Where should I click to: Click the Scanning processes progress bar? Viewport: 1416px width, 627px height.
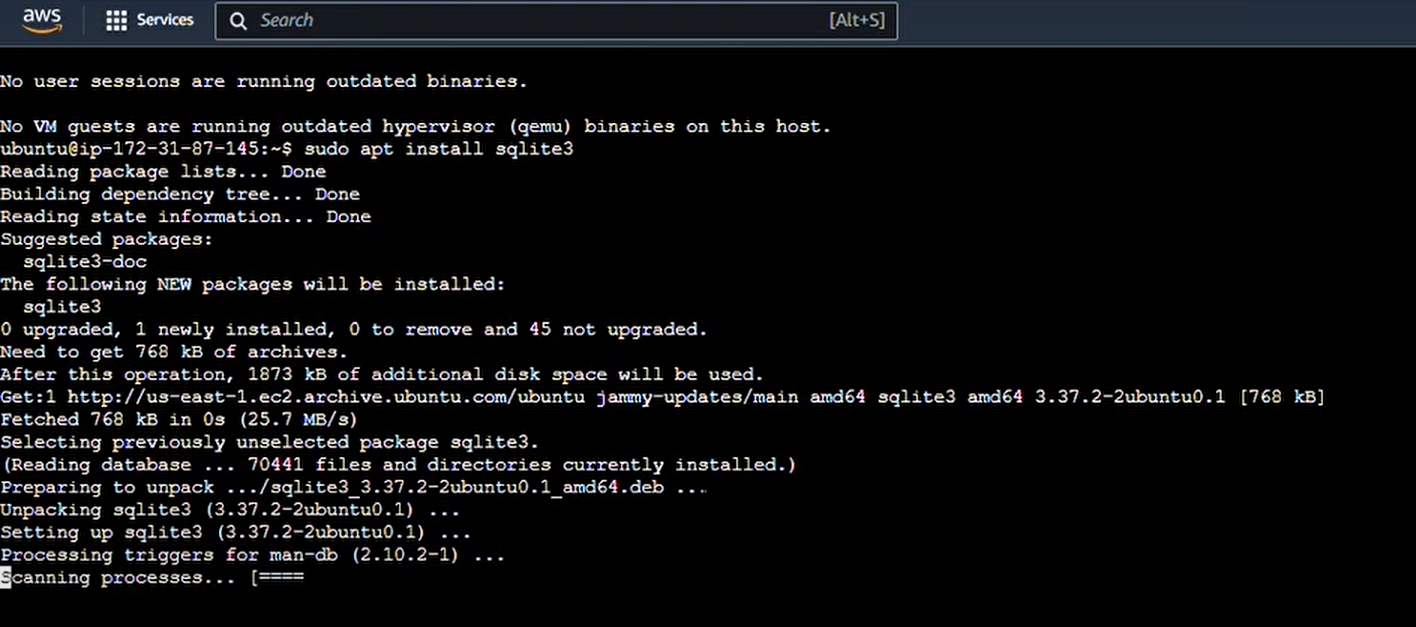tap(279, 578)
